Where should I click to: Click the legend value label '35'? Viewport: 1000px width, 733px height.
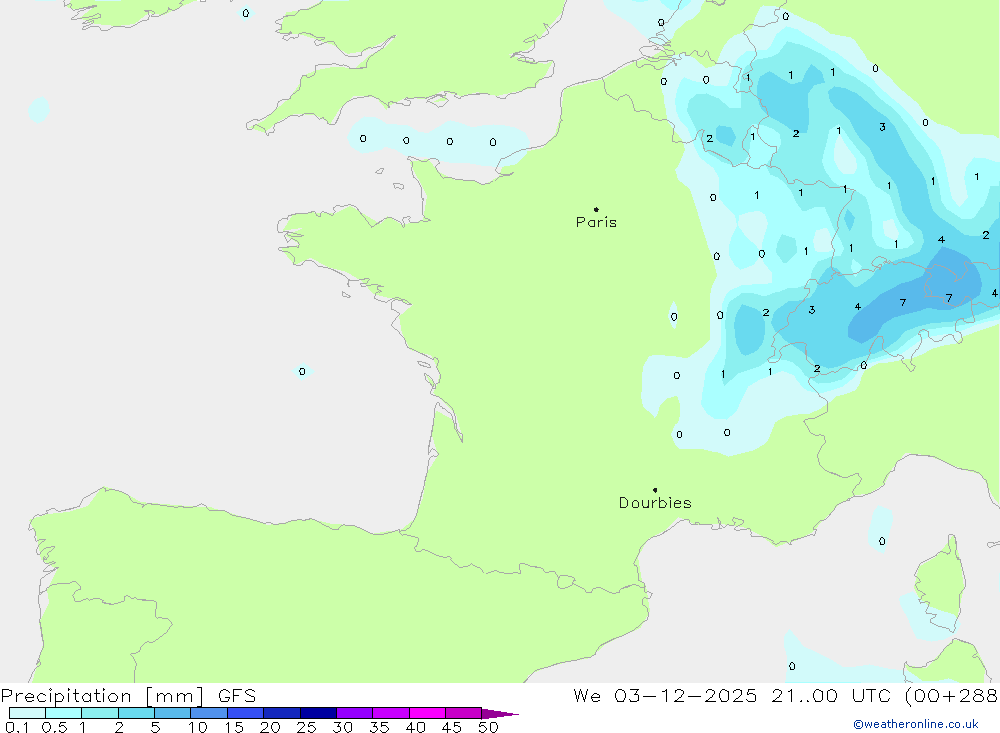[379, 727]
